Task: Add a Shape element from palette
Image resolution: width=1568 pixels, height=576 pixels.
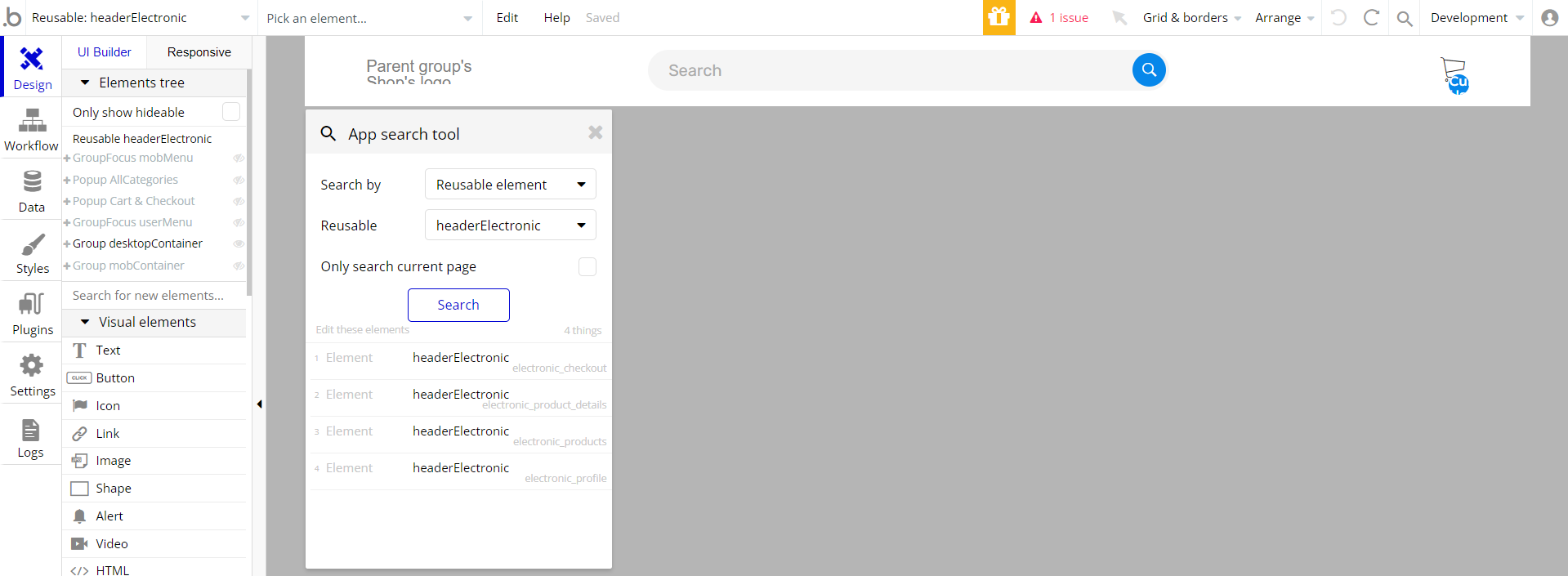Action: click(x=154, y=489)
